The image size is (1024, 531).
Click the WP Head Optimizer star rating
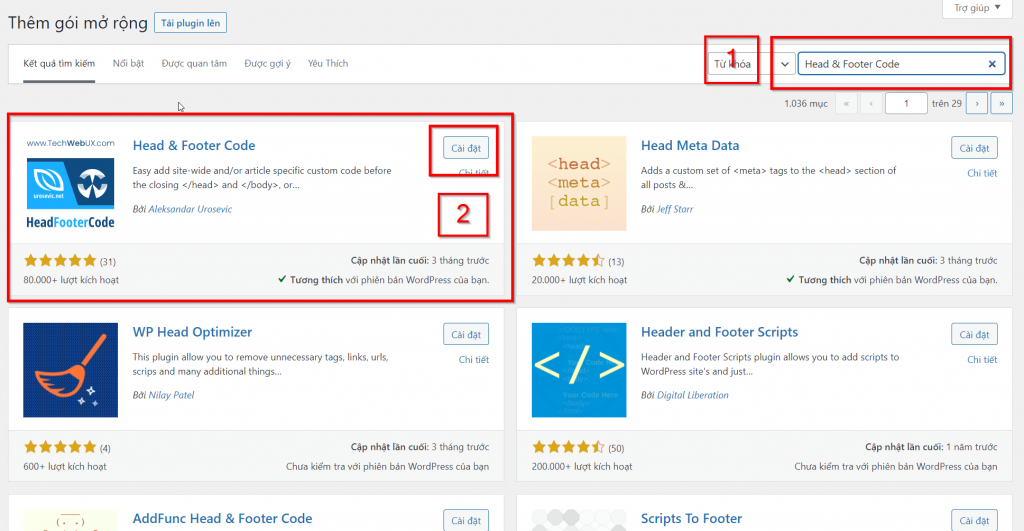pyautogui.click(x=60, y=447)
